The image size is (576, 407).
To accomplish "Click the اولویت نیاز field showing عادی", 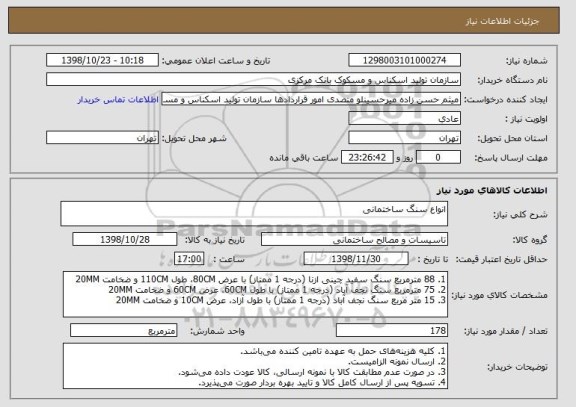I will [404, 119].
